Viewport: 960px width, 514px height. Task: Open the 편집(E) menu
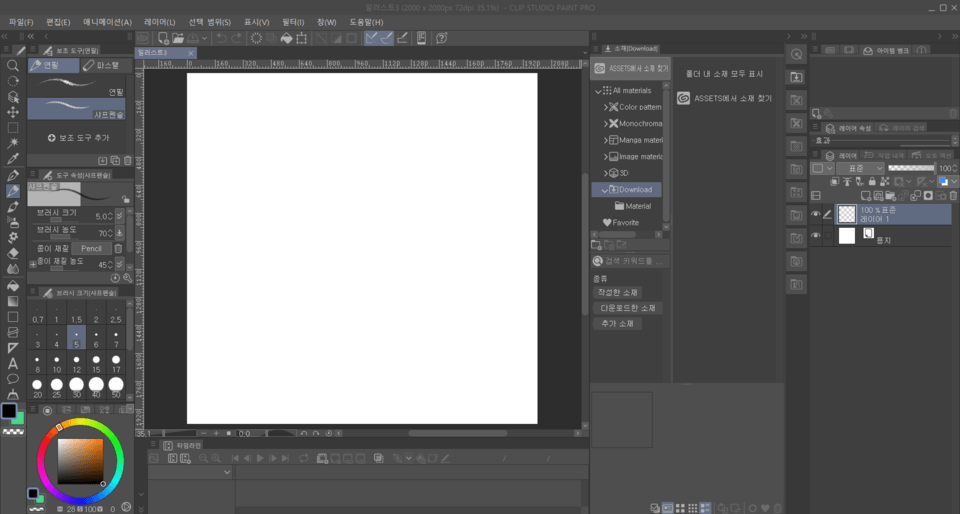[58, 22]
